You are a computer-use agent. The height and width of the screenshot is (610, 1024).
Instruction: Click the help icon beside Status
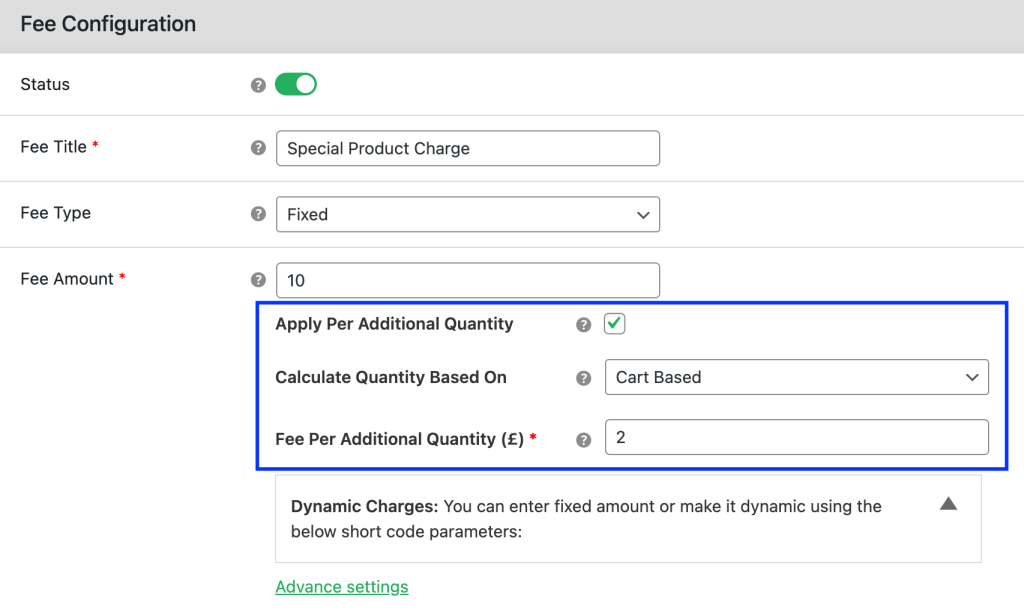(x=258, y=84)
